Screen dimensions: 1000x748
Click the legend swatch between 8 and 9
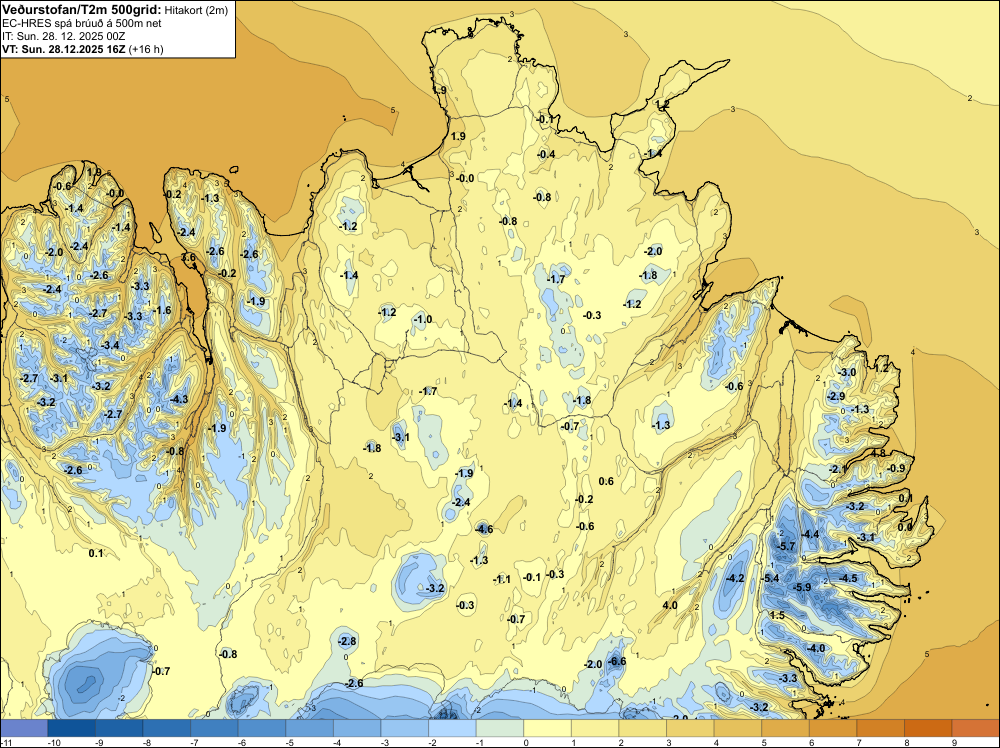[928, 728]
